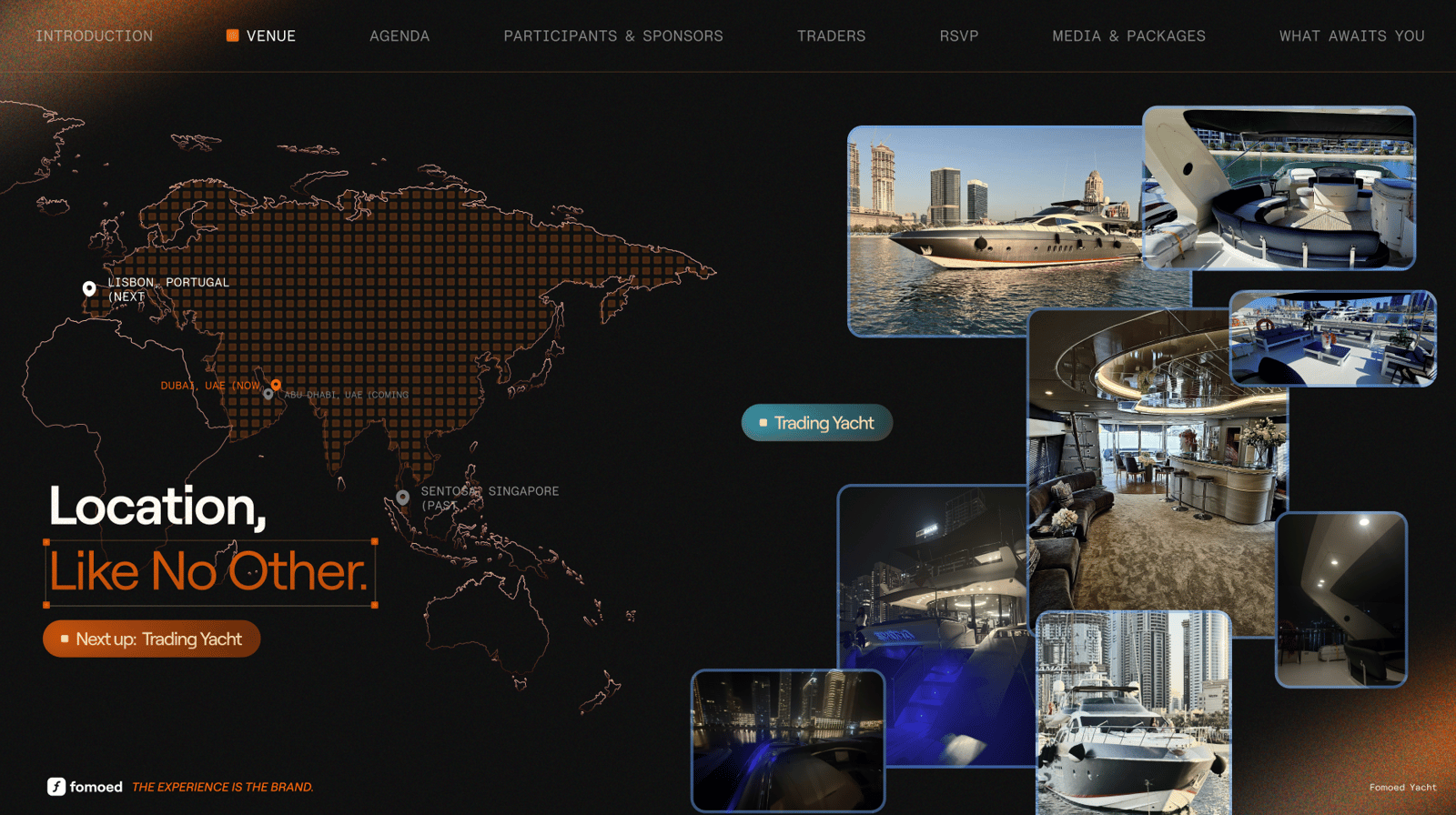Screen dimensions: 1456x815
Task: Open the dark interior ceiling lights photo
Action: (1341, 599)
